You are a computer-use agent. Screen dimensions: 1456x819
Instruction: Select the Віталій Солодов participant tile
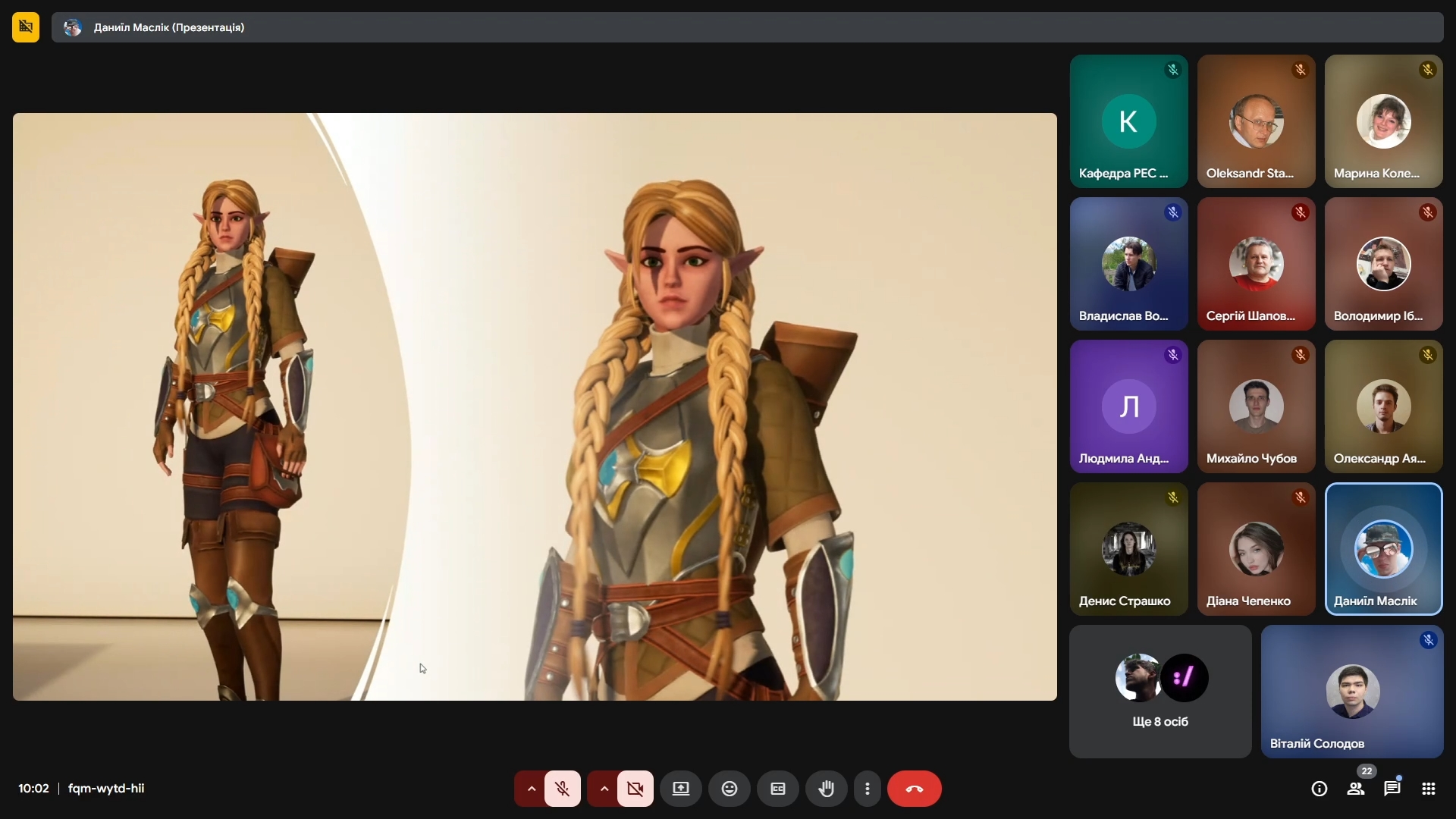(x=1351, y=691)
